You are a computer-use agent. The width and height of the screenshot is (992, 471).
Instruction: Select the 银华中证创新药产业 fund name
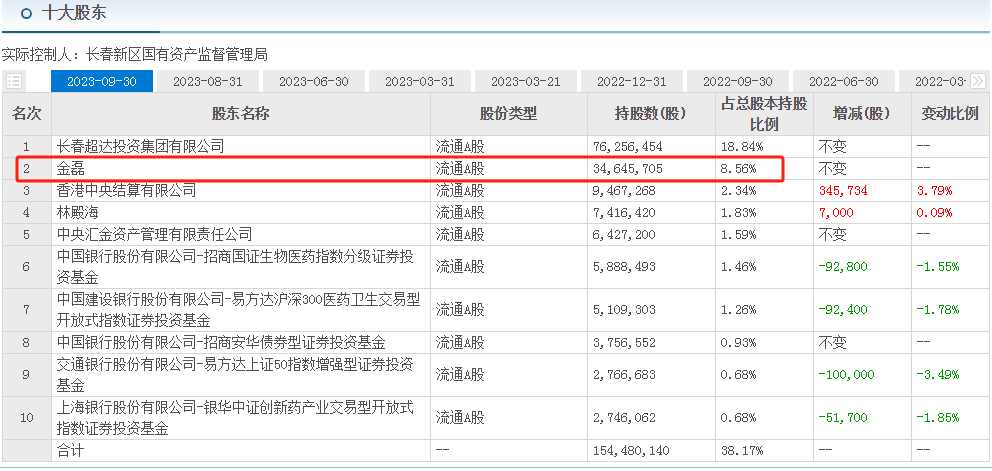pyautogui.click(x=235, y=418)
